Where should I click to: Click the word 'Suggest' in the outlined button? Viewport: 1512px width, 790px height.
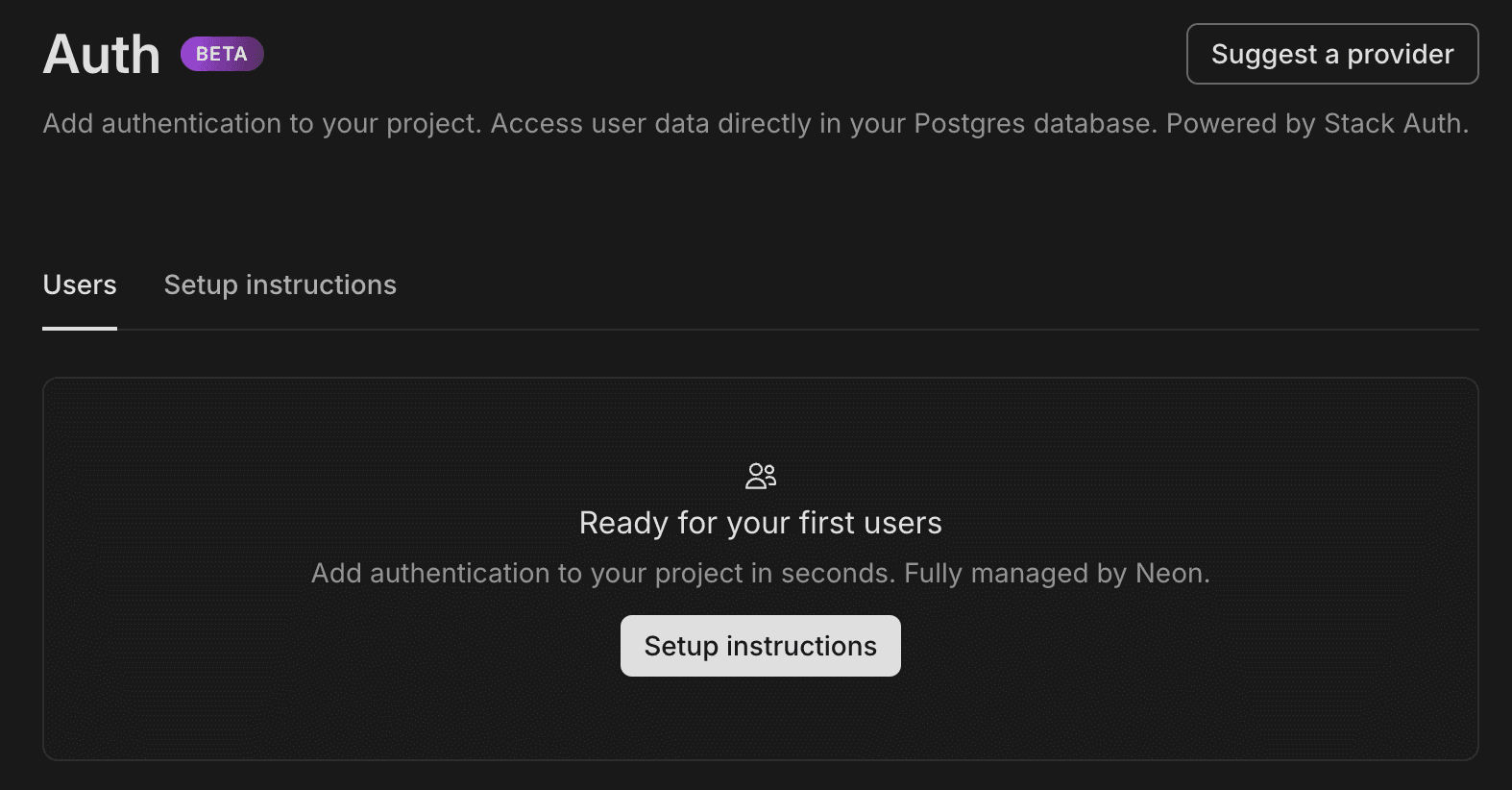pos(1263,55)
